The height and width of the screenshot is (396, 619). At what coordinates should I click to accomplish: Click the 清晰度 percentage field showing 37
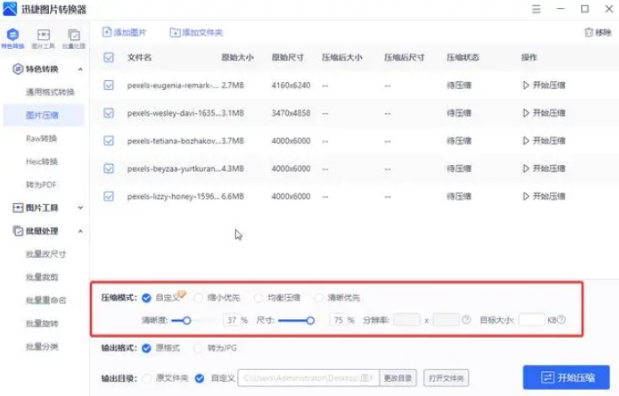coord(232,320)
